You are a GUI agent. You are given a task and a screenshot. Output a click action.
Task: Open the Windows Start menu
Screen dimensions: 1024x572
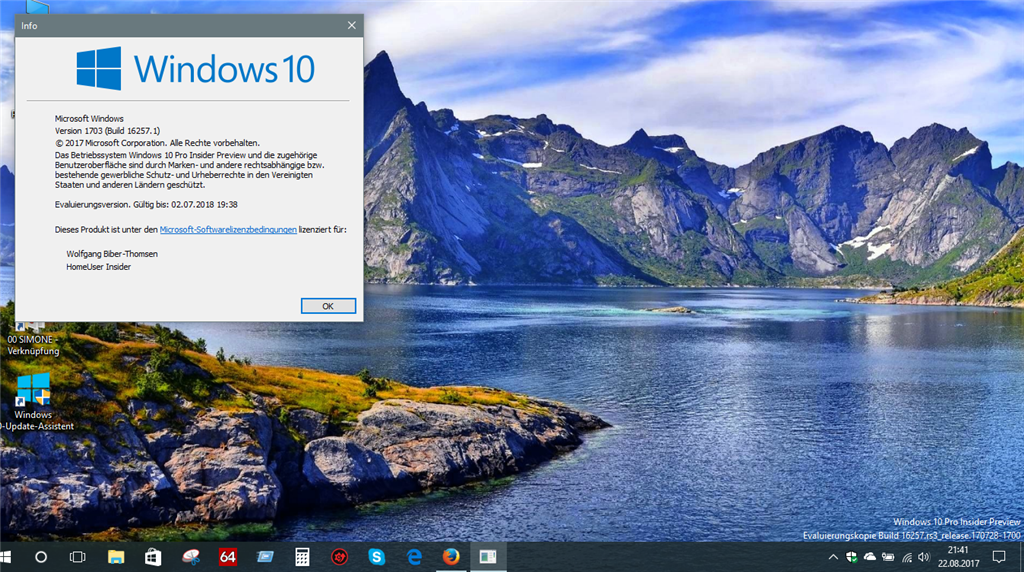(6, 557)
